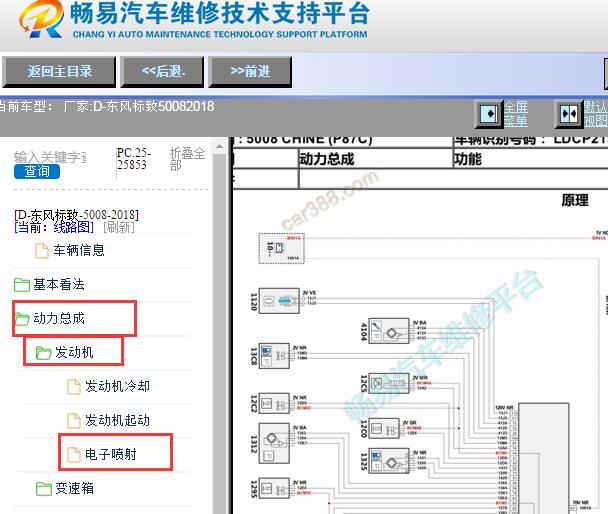Click component 12C5 in the wiring diagram
The width and height of the screenshot is (608, 514).
[389, 383]
